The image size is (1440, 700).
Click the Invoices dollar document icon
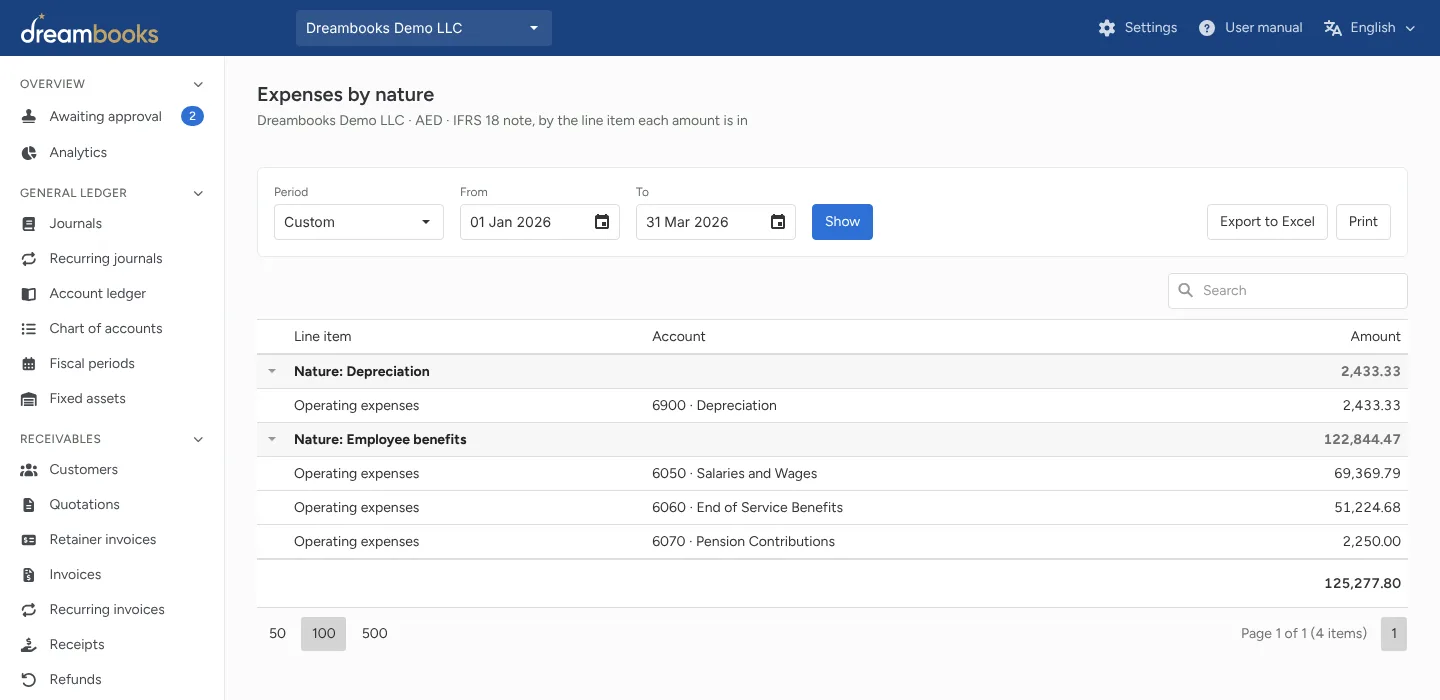[x=29, y=575]
